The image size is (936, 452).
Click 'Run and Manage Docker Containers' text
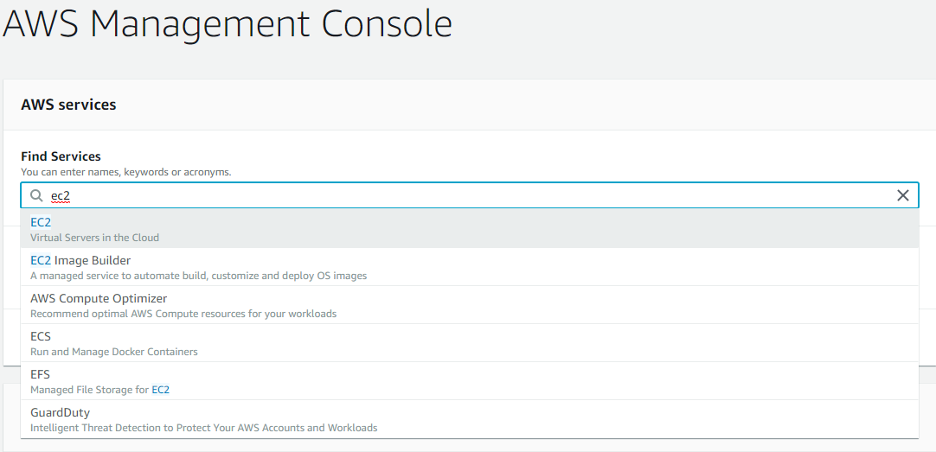[114, 352]
